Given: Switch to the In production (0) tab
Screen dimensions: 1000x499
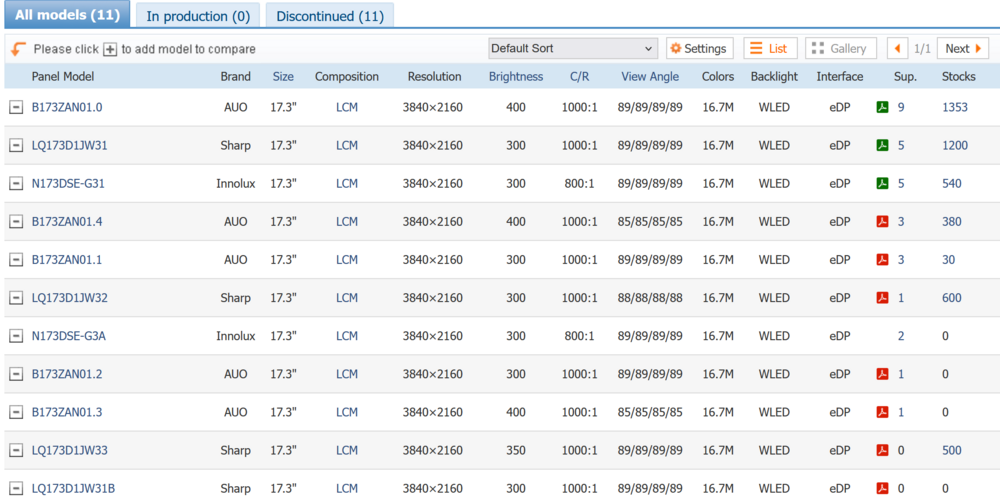Looking at the screenshot, I should coord(198,16).
